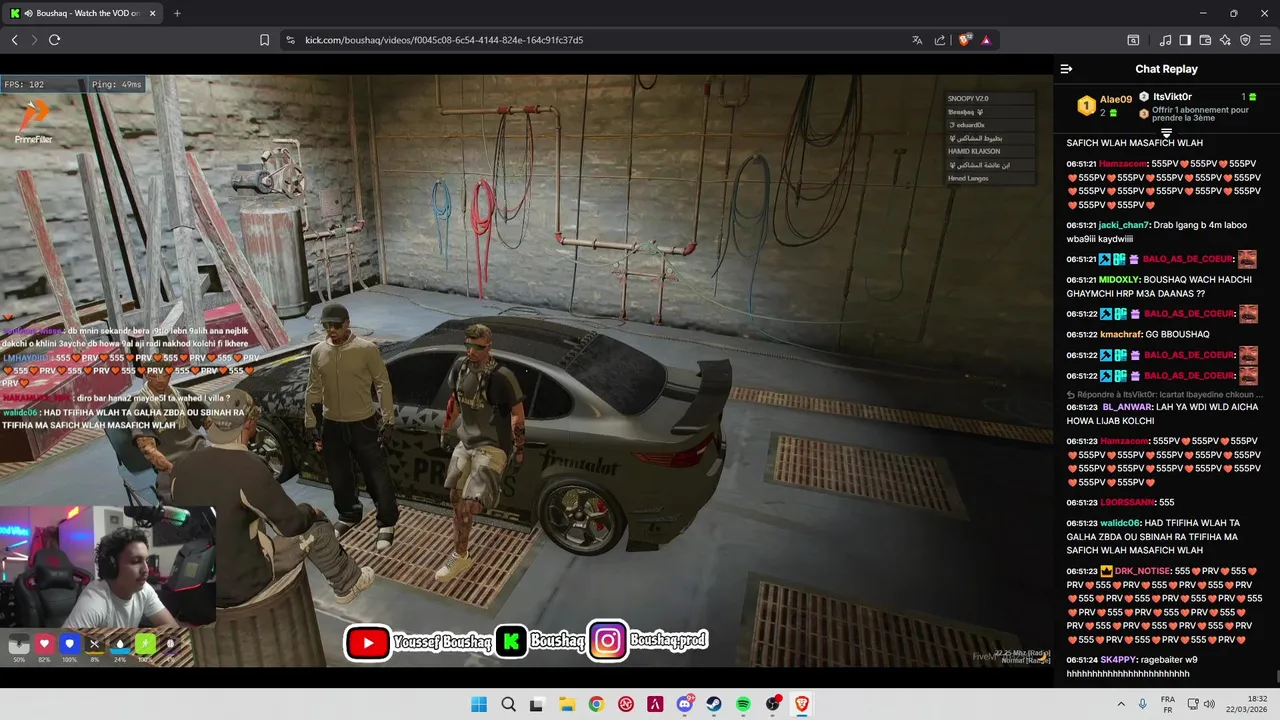The image size is (1280, 720).
Task: Reload the Kick page
Action: coord(54,40)
